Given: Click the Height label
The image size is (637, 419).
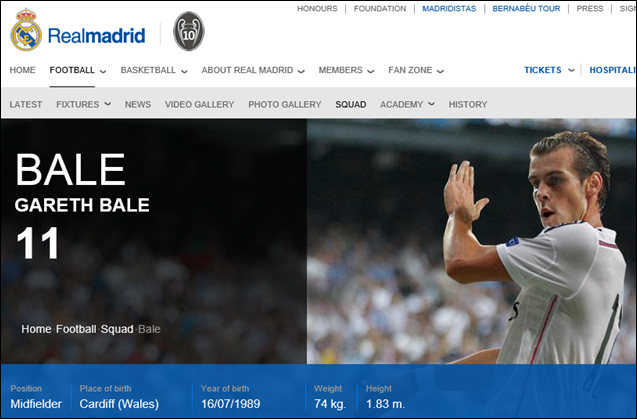Looking at the screenshot, I should (x=379, y=389).
